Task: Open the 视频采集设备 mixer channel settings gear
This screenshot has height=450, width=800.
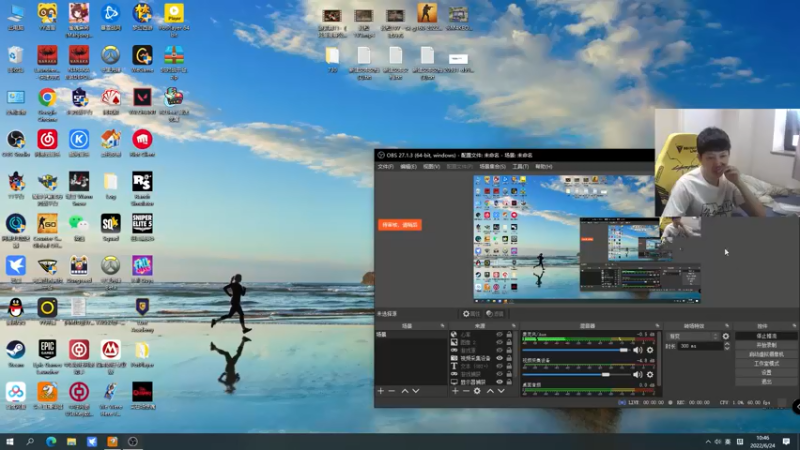Action: point(650,374)
